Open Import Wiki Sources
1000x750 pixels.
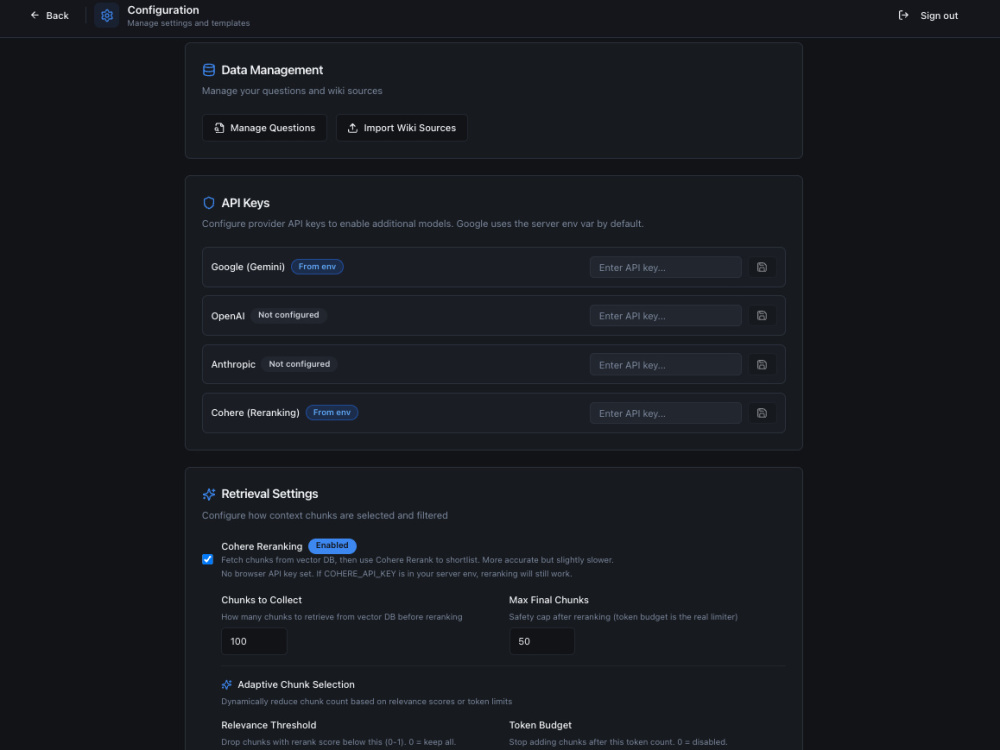pyautogui.click(x=402, y=128)
